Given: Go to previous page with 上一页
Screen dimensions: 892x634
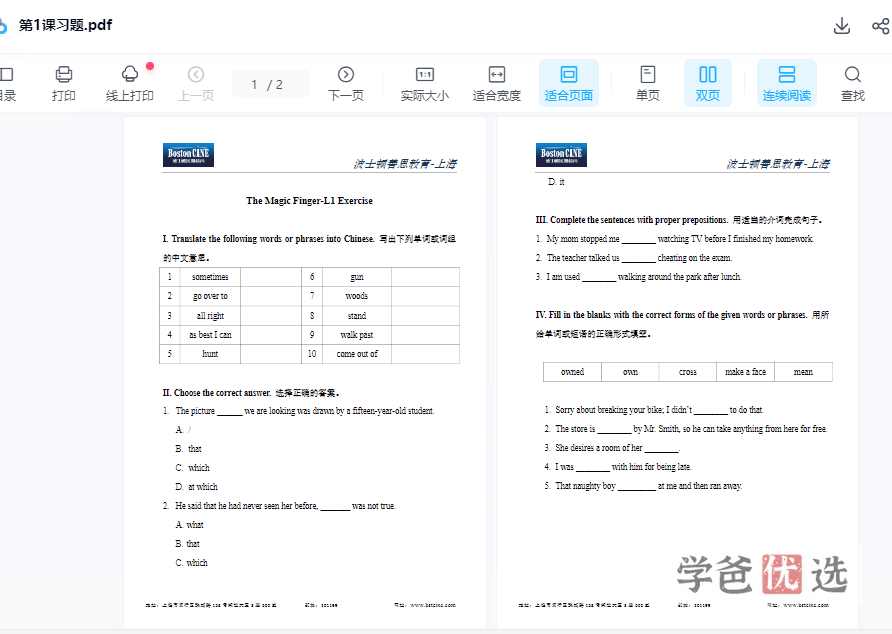Looking at the screenshot, I should (196, 84).
